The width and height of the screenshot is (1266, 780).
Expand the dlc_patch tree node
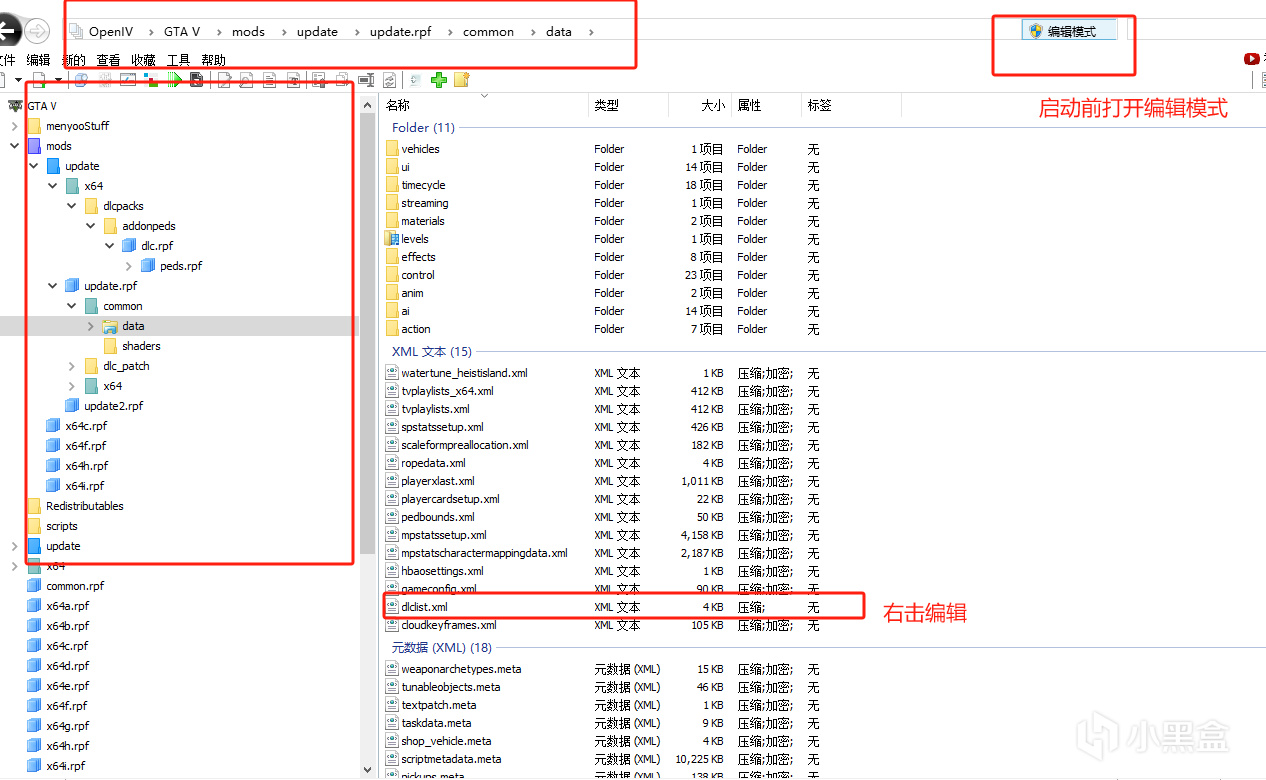tap(71, 366)
